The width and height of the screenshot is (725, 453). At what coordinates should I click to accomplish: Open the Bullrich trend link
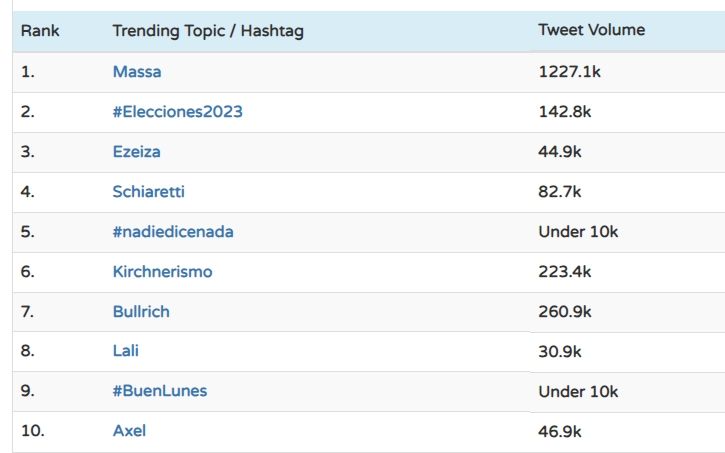click(x=141, y=312)
